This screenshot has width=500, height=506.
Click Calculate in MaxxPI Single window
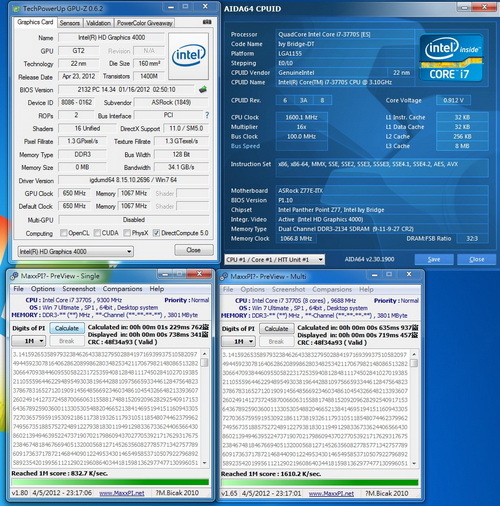[x=67, y=328]
